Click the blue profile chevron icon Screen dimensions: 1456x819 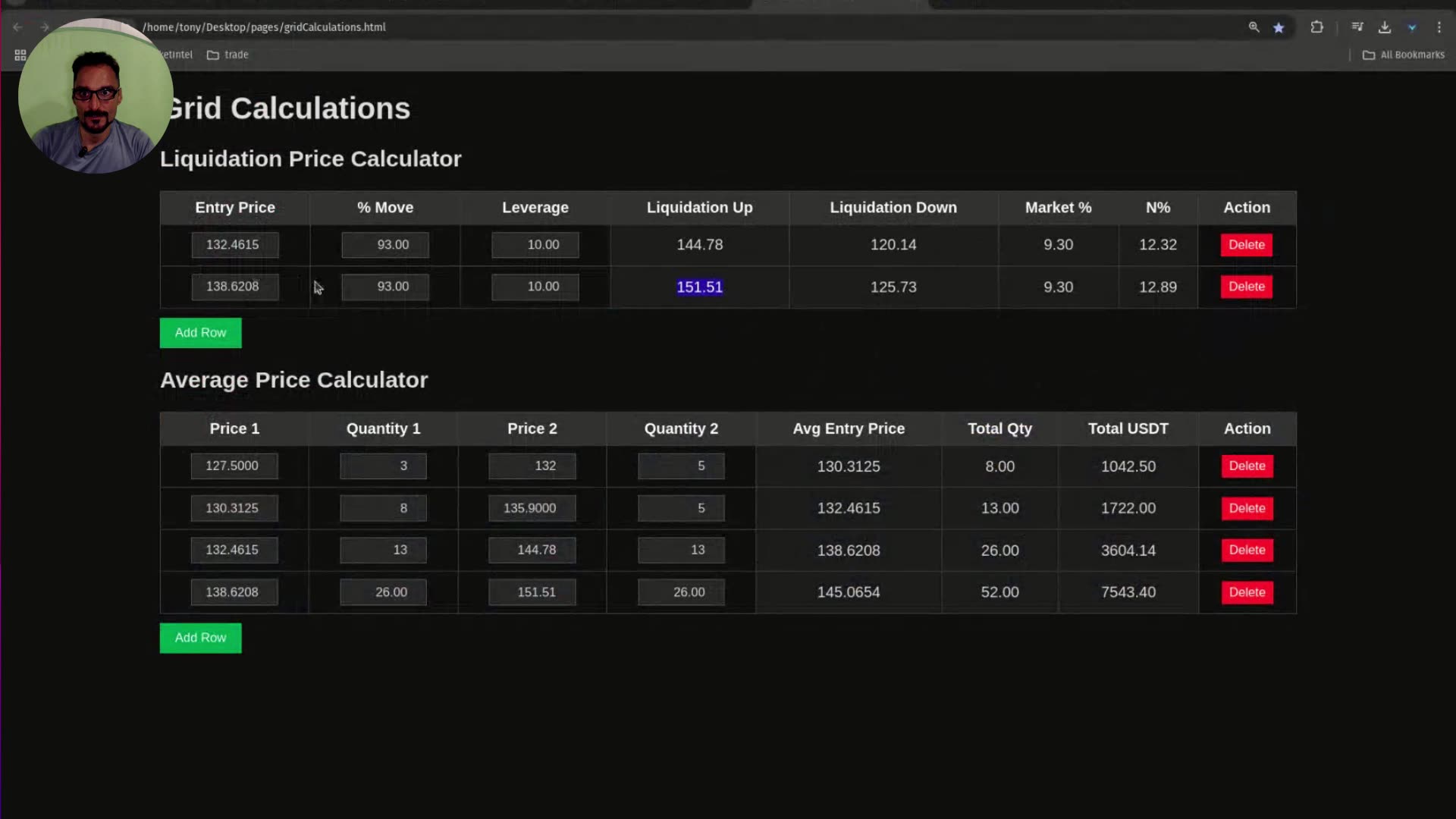pyautogui.click(x=1412, y=27)
